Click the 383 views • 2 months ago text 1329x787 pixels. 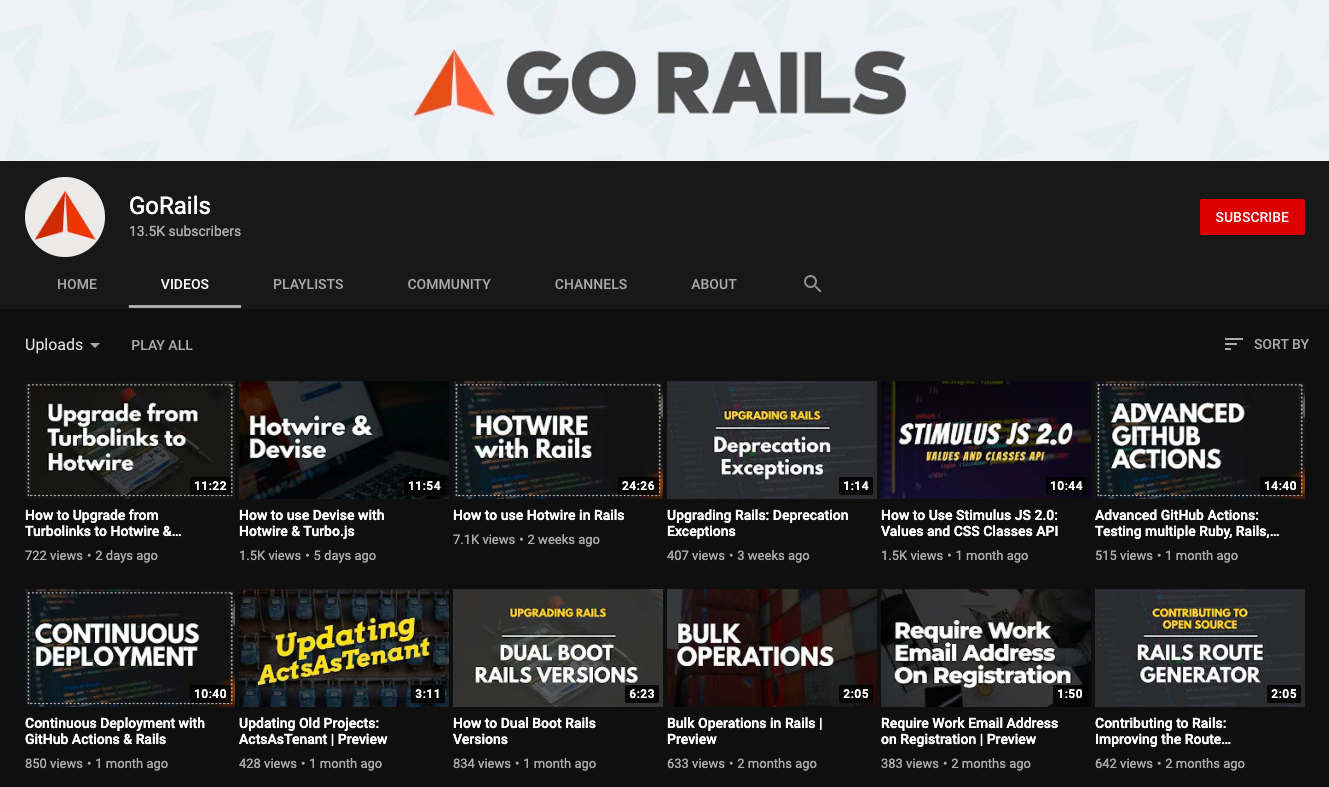(956, 764)
